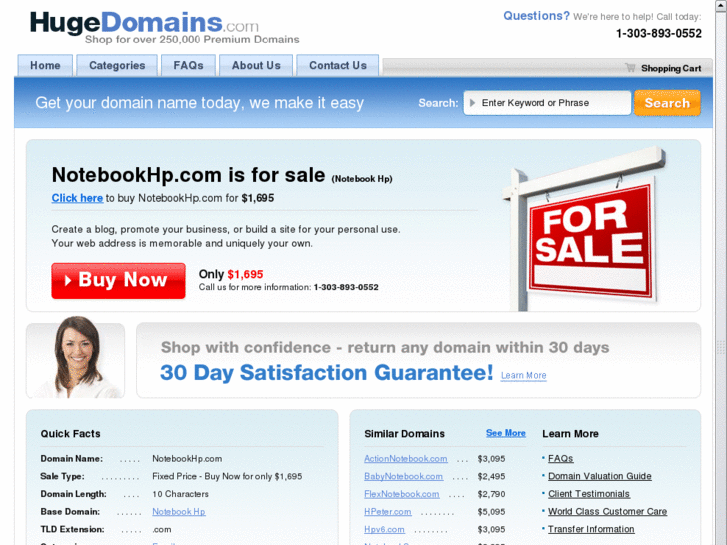Click the 'Click here' purchase link

pyautogui.click(x=77, y=198)
